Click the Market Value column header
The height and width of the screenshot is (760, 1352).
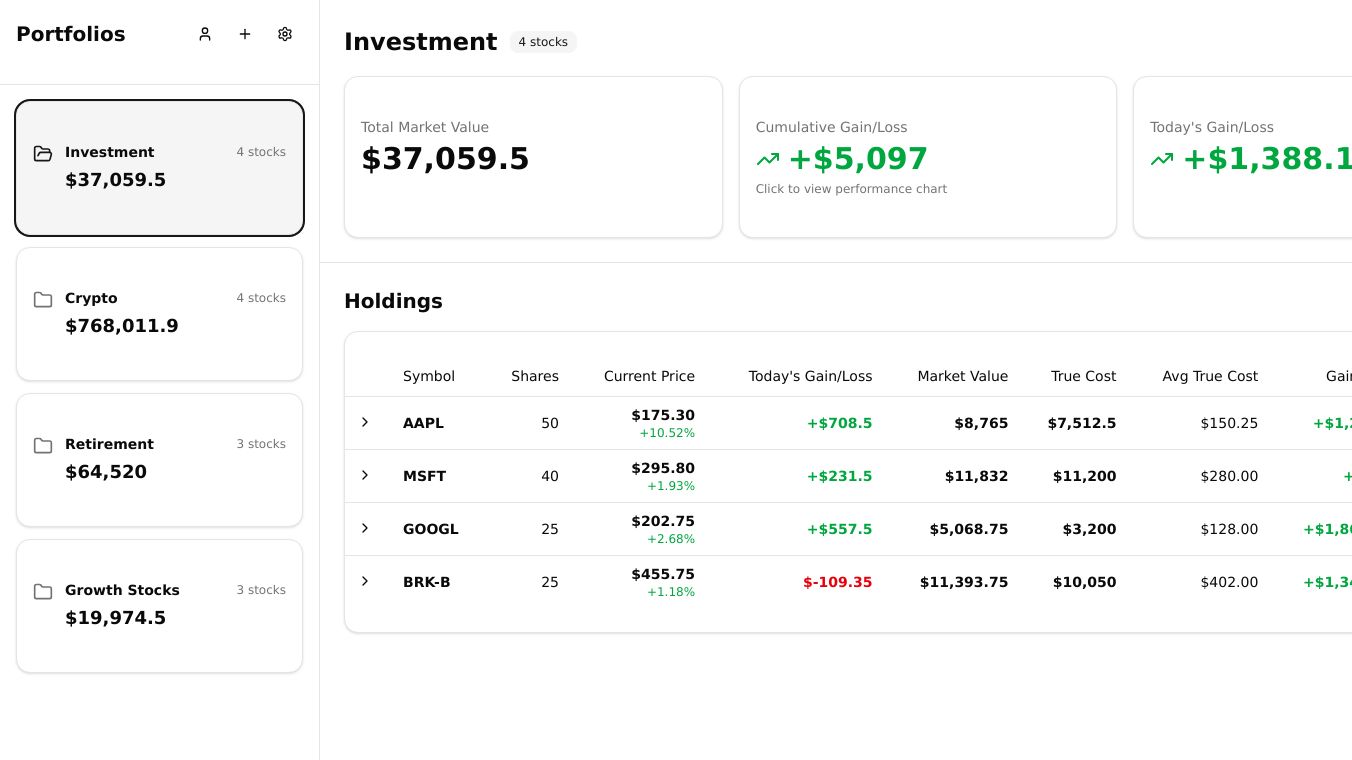point(962,376)
